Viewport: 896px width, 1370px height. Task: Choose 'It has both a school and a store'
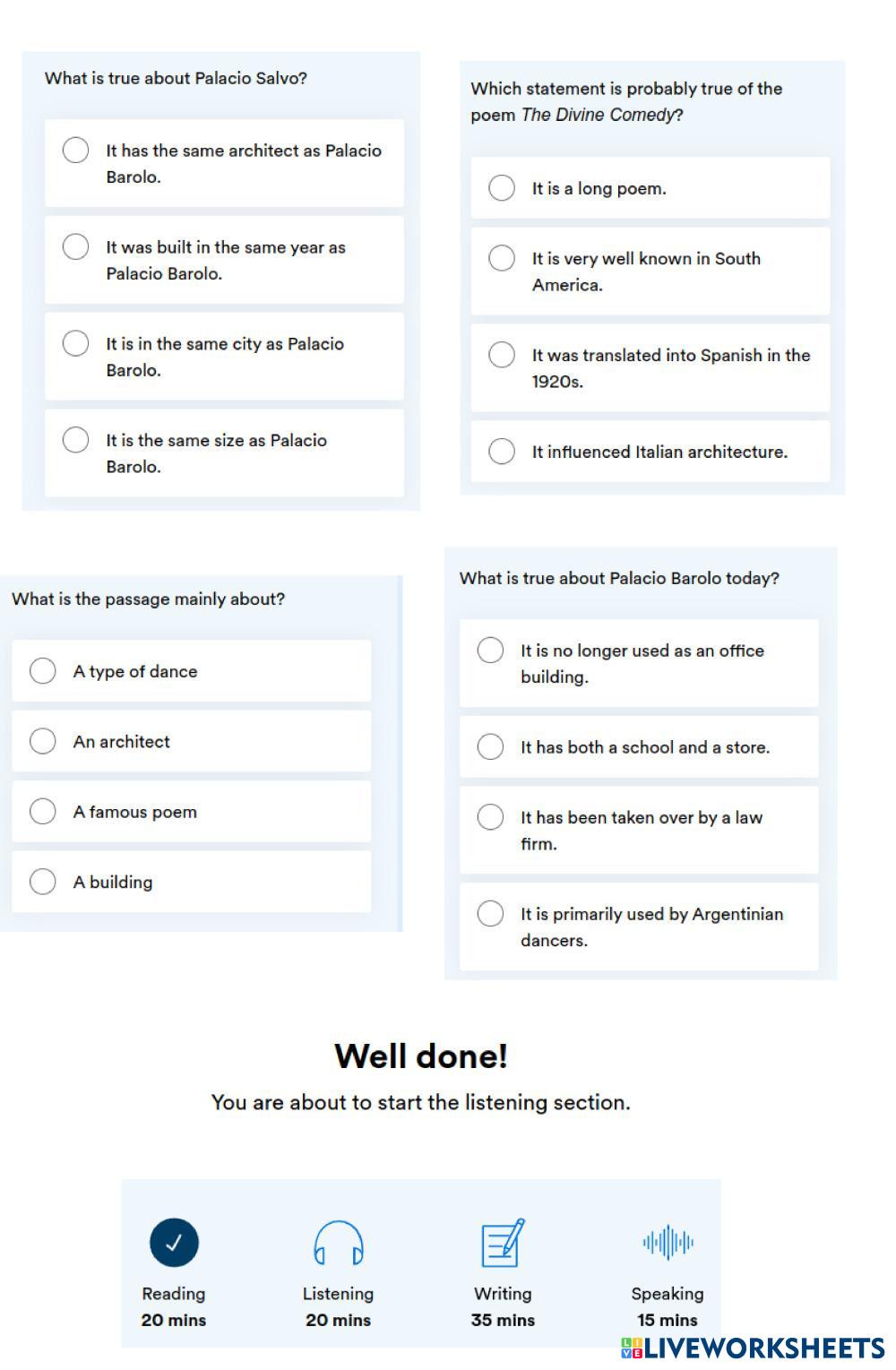(490, 747)
